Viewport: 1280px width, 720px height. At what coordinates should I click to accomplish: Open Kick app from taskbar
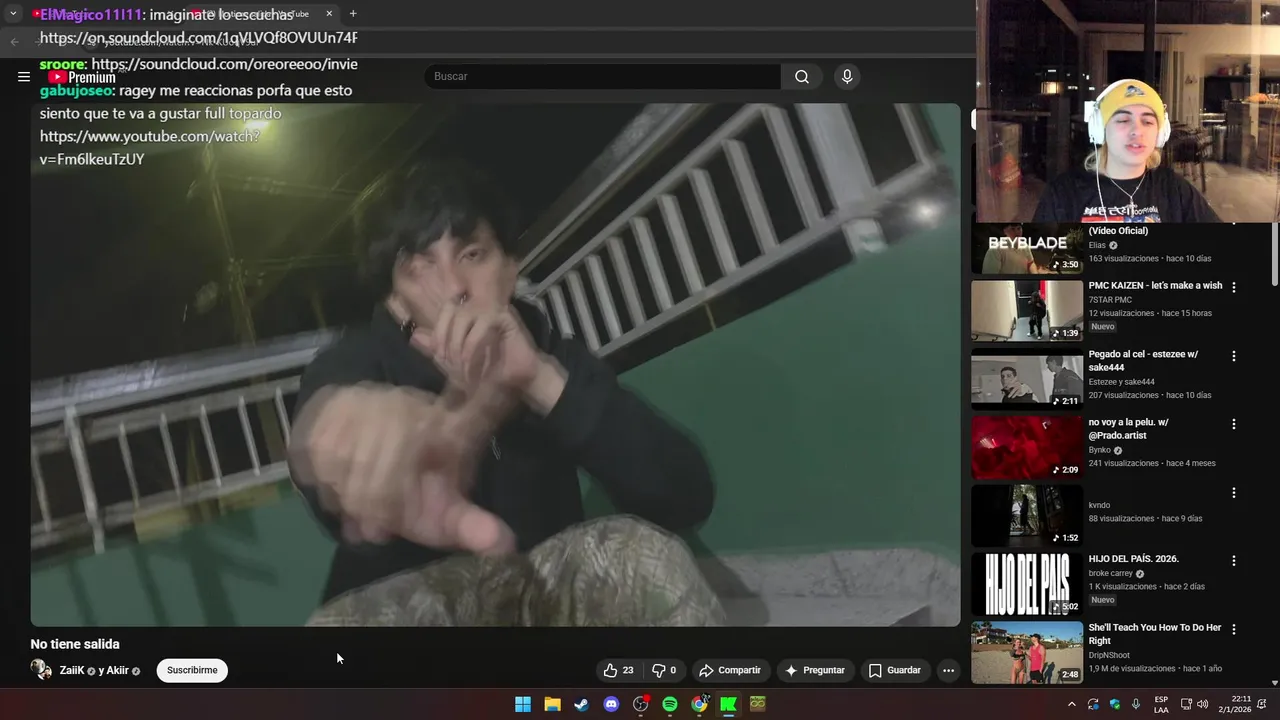(x=729, y=704)
